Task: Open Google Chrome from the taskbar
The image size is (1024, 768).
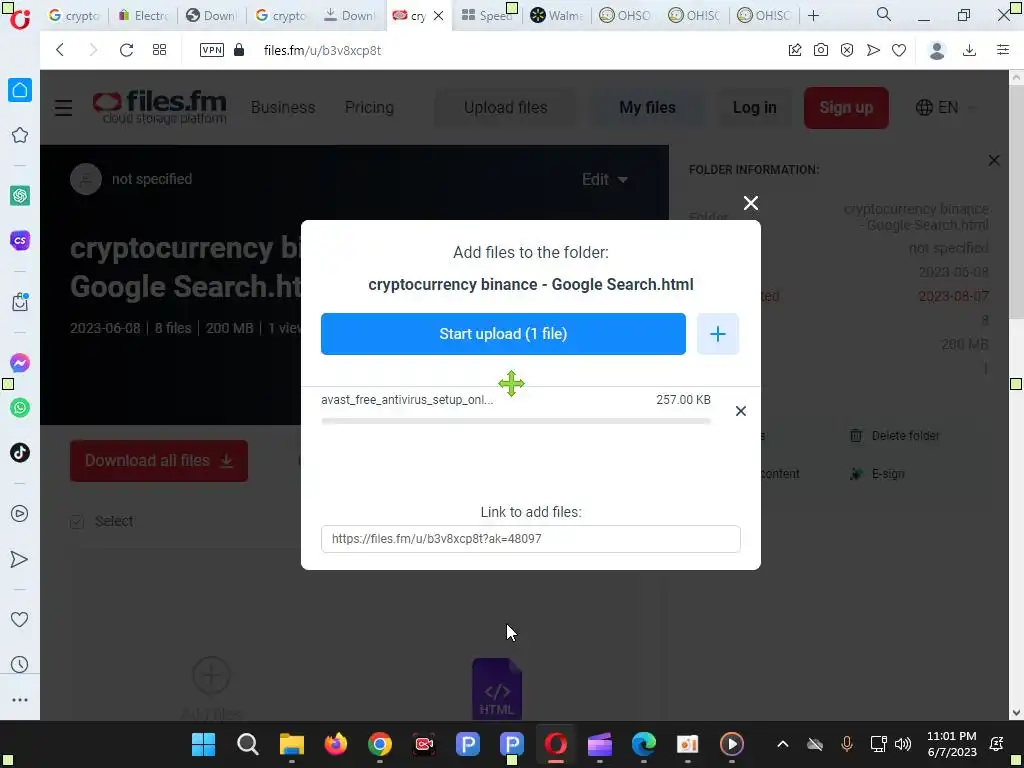Action: [379, 744]
